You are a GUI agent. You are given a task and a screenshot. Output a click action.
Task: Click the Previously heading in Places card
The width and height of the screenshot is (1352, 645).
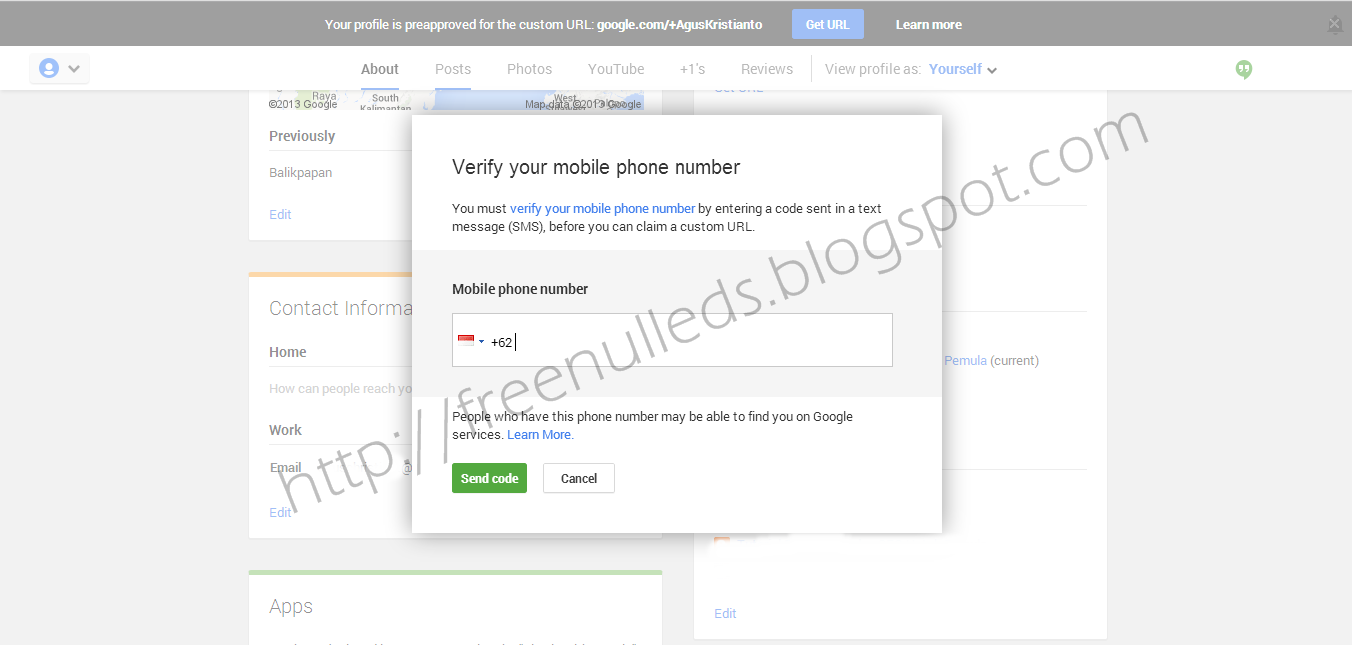(x=302, y=136)
